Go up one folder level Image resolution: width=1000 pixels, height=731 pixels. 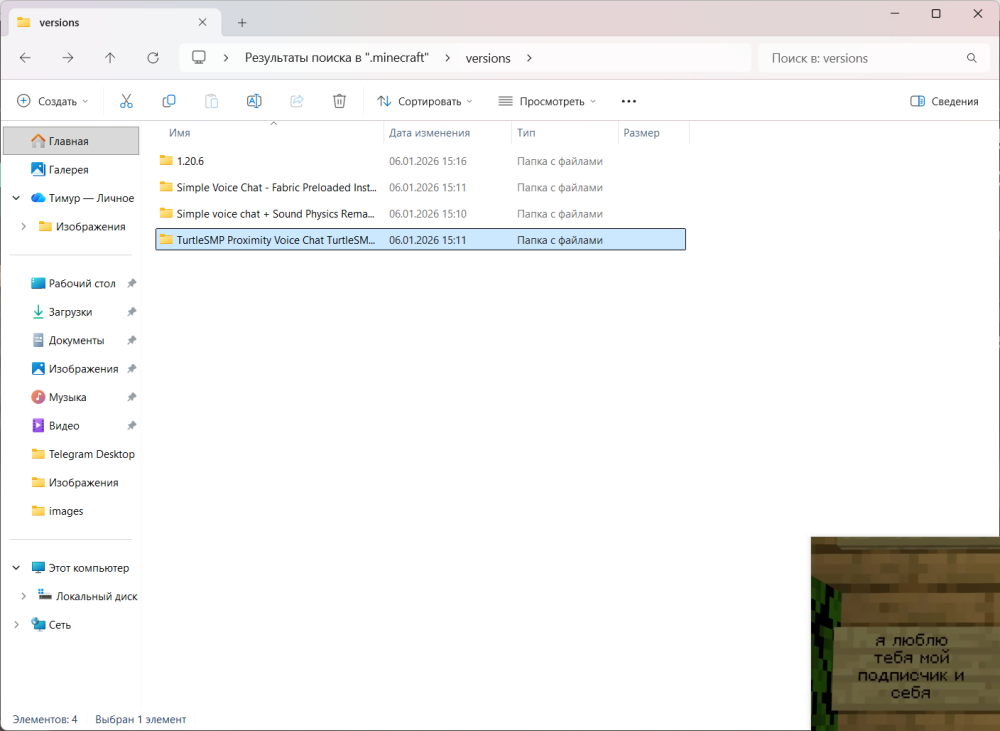(110, 58)
